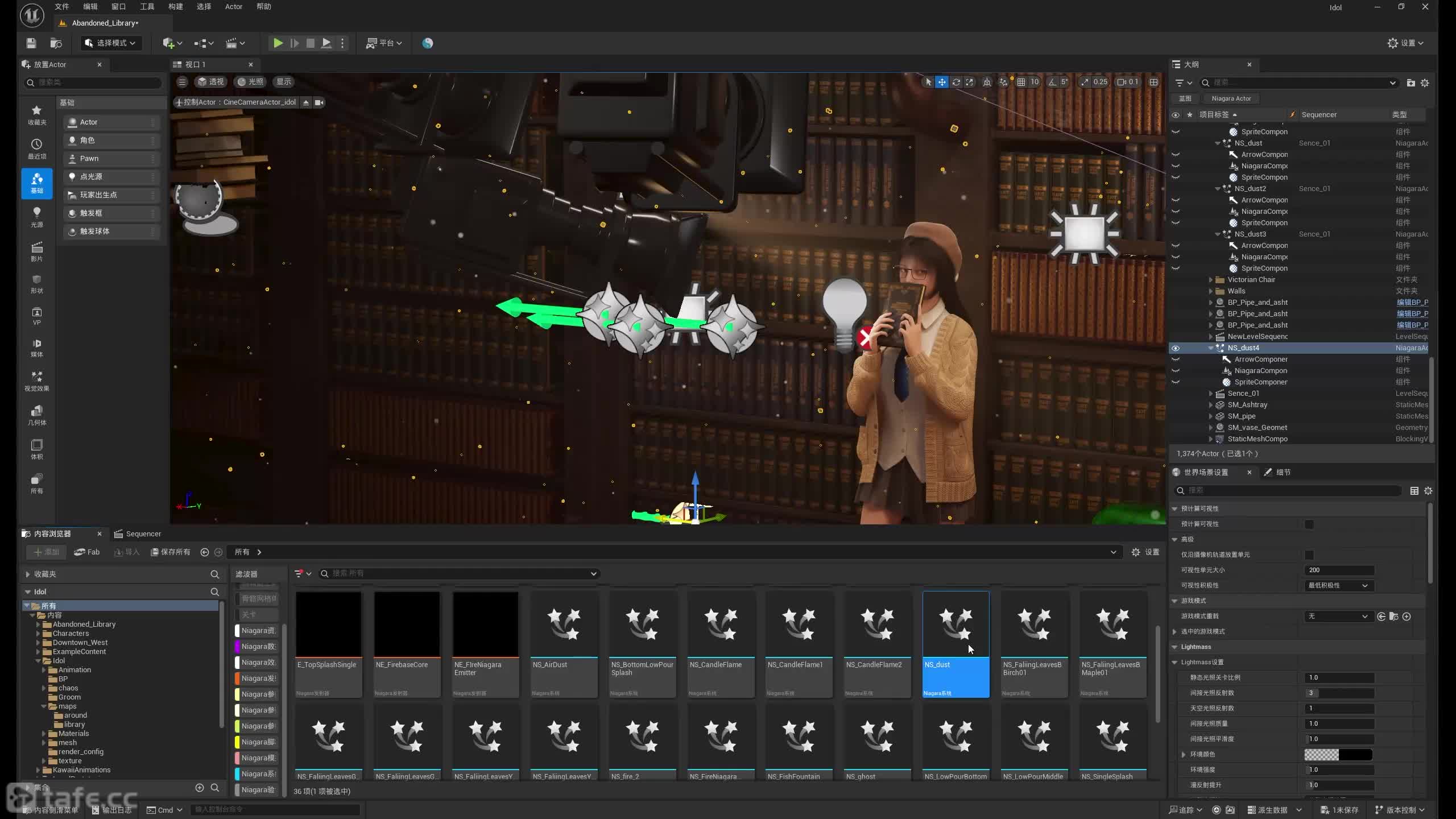Image resolution: width=1456 pixels, height=819 pixels.
Task: Select the 收藏夹 favorites category in Place Actors
Action: [x=37, y=114]
